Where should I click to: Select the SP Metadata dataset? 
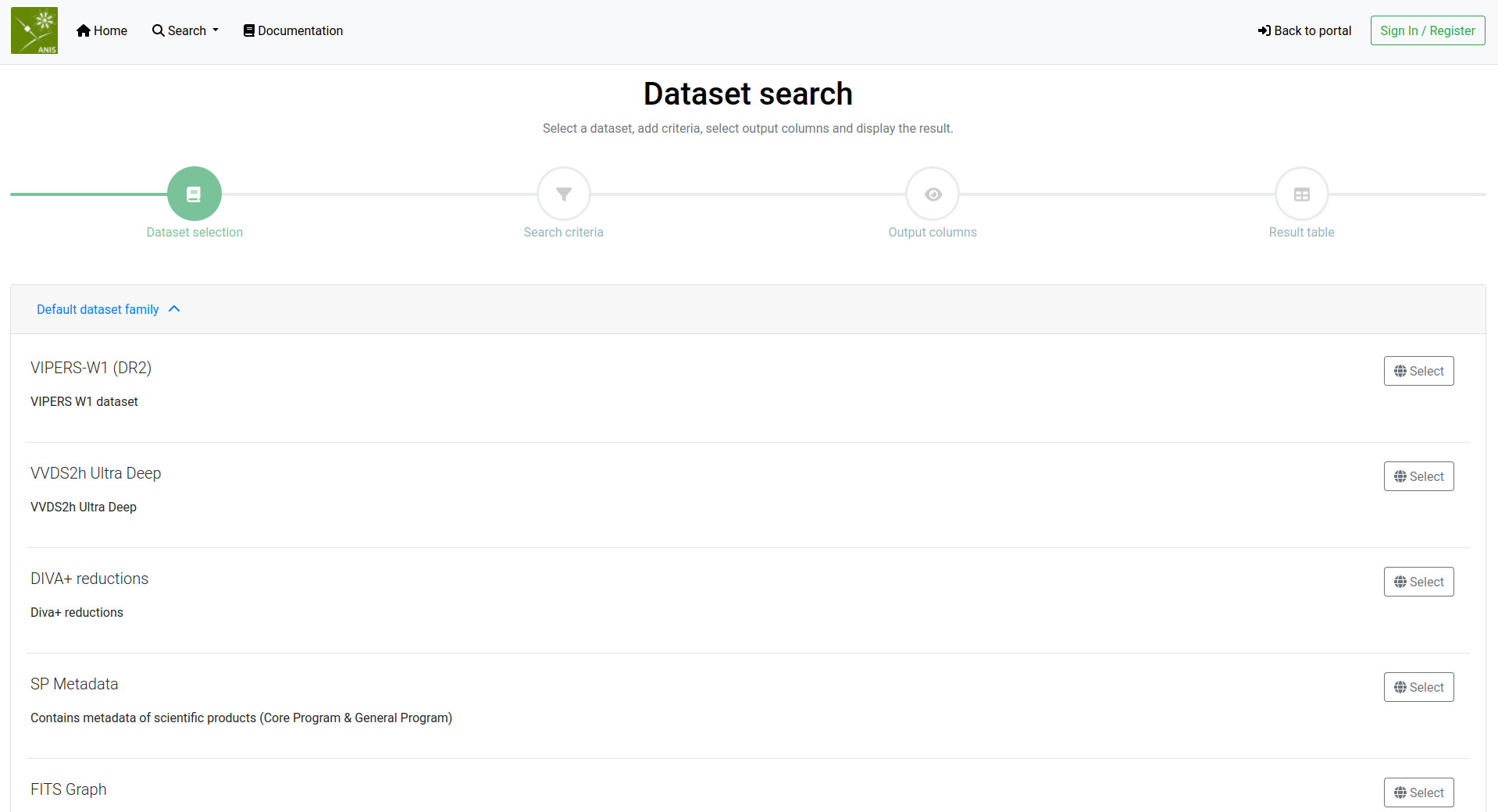point(1419,687)
